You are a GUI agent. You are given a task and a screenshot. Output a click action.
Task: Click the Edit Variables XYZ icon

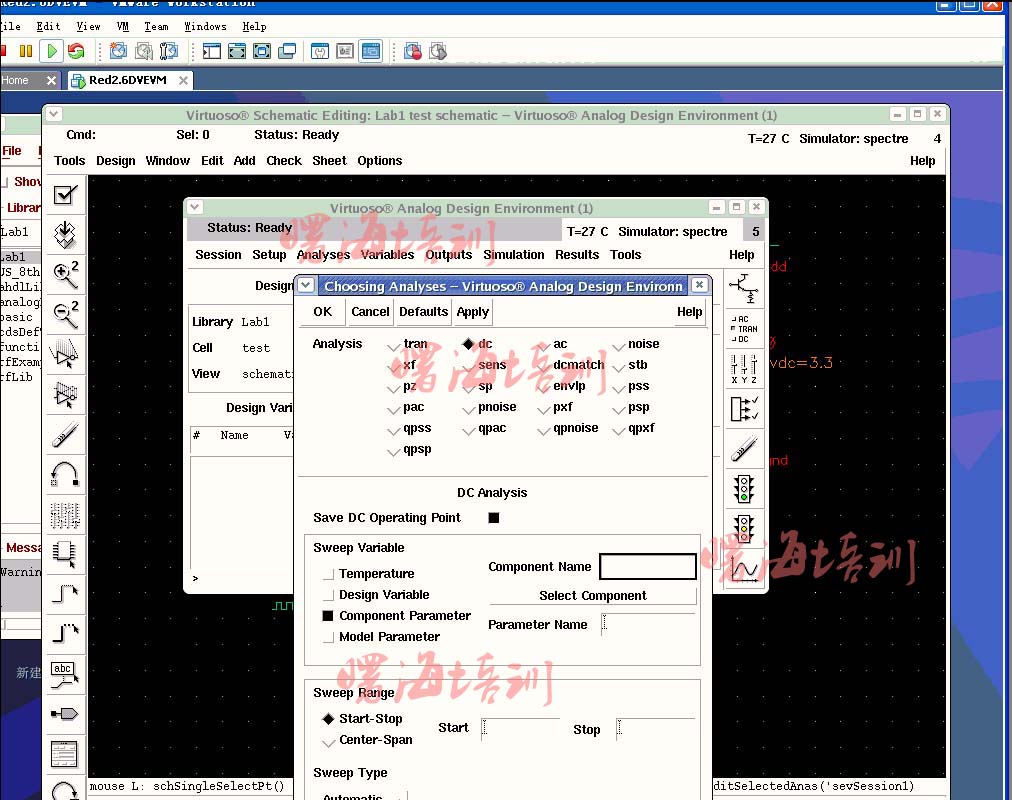coord(743,367)
